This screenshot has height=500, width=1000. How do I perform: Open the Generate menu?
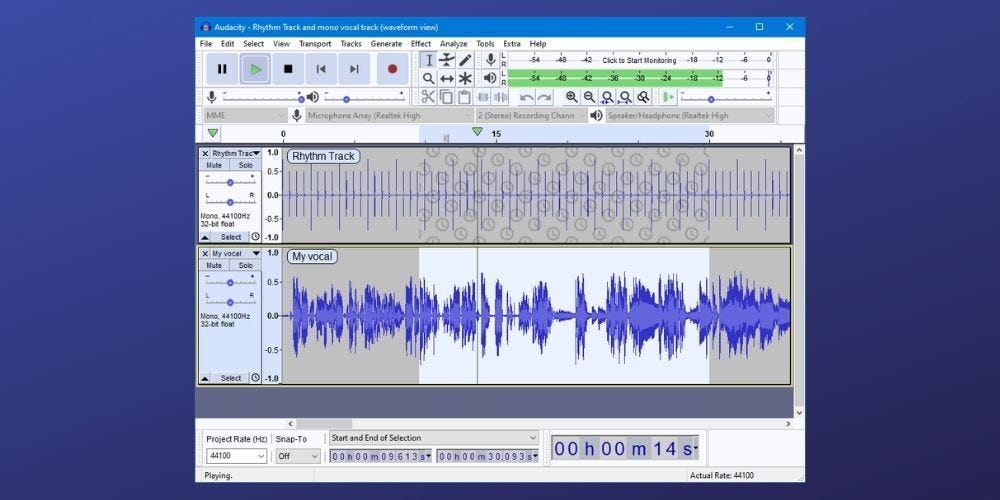click(x=386, y=44)
